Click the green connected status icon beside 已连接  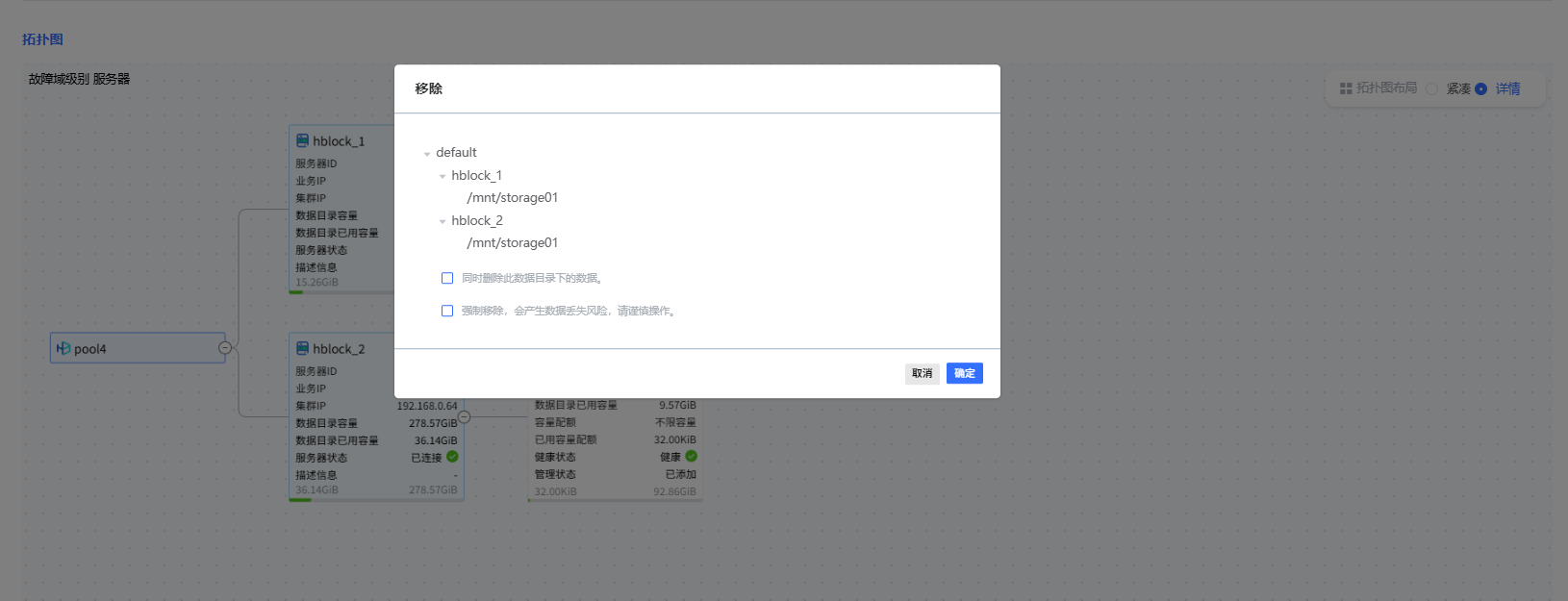(452, 457)
